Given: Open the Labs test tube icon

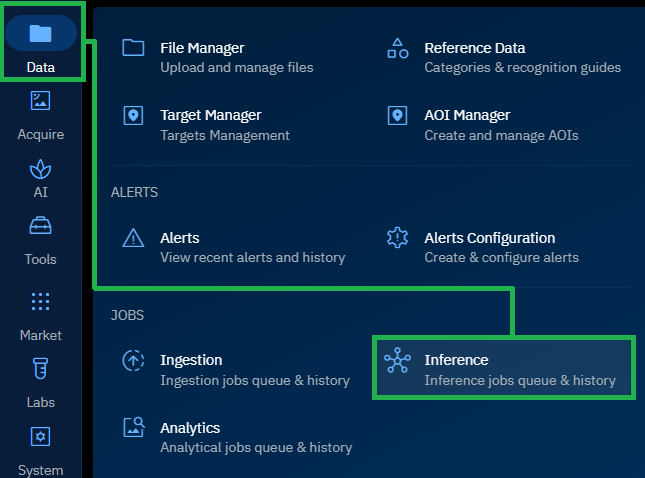Looking at the screenshot, I should (x=41, y=369).
